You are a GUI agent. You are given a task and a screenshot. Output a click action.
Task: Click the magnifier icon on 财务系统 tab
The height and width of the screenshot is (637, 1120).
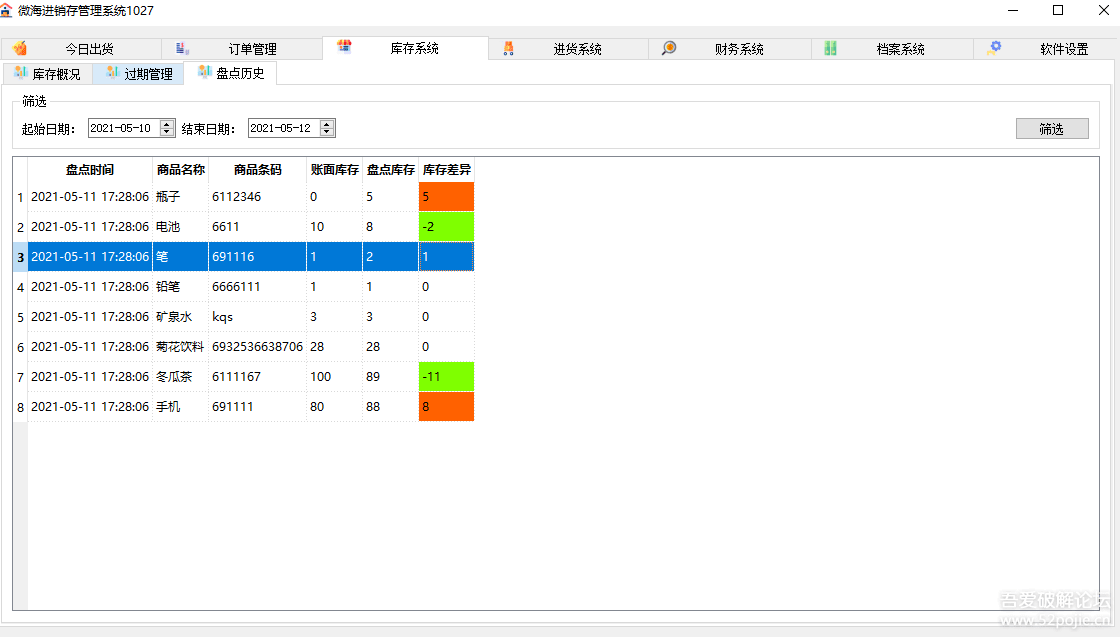point(668,47)
